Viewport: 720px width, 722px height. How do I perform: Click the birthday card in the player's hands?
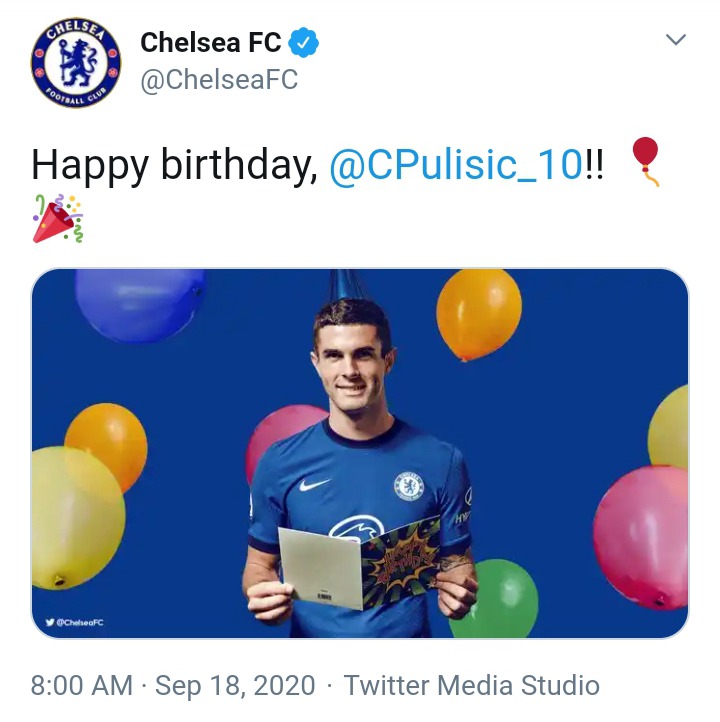click(x=358, y=563)
